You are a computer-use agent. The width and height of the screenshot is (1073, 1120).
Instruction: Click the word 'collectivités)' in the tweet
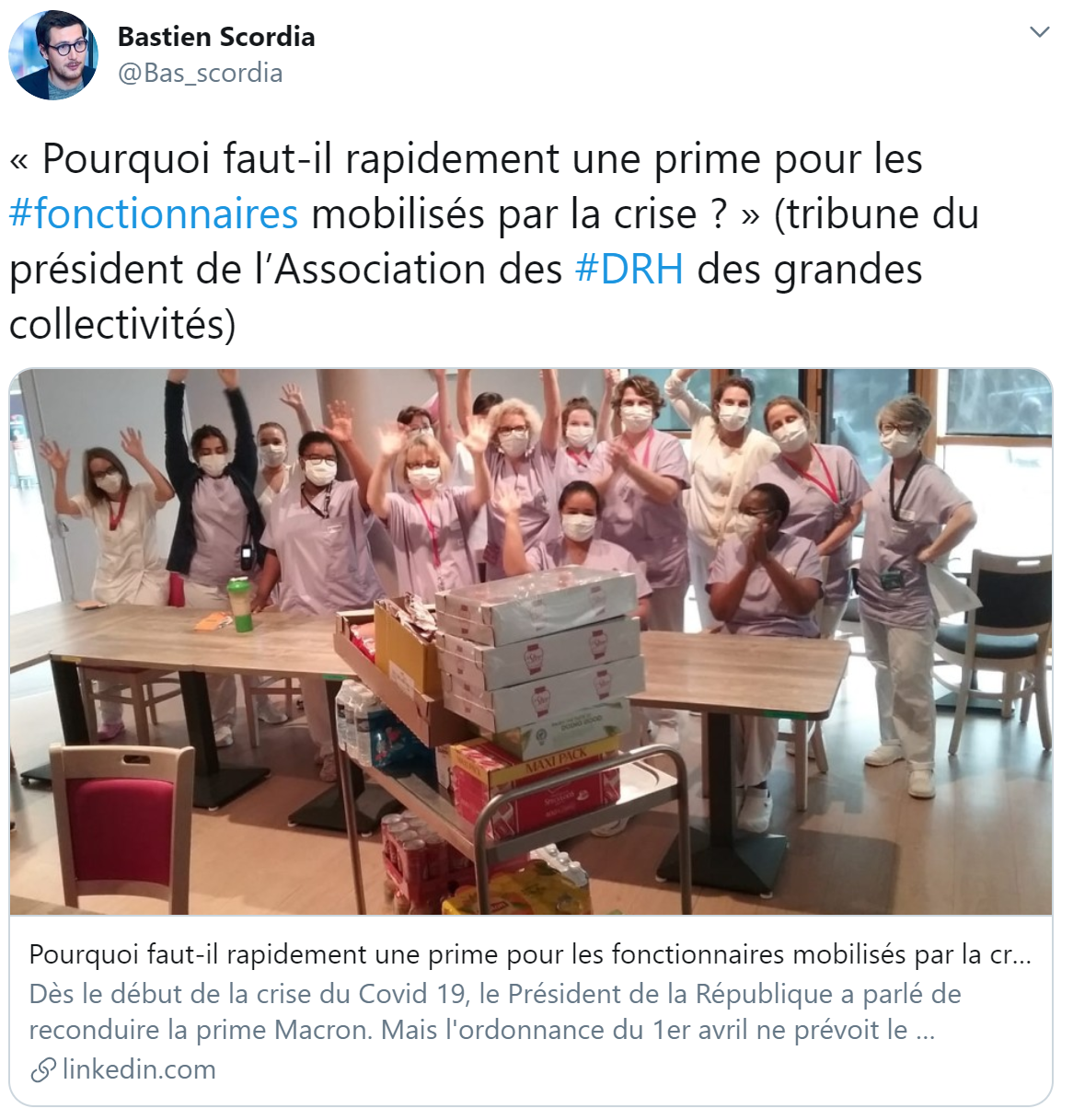pos(122,324)
